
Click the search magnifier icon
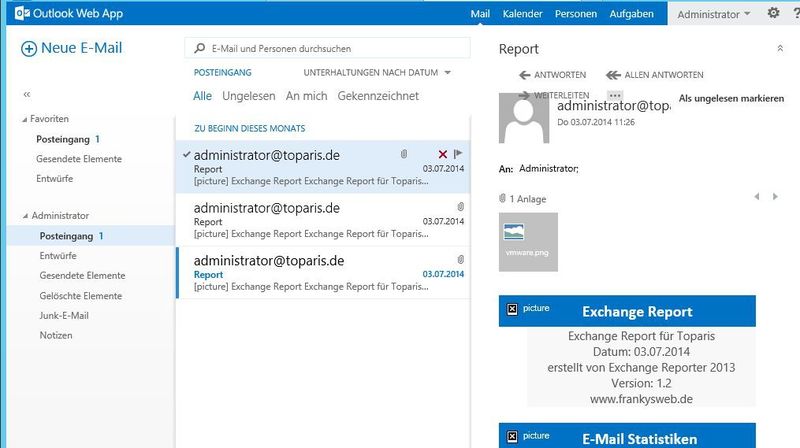pyautogui.click(x=199, y=48)
